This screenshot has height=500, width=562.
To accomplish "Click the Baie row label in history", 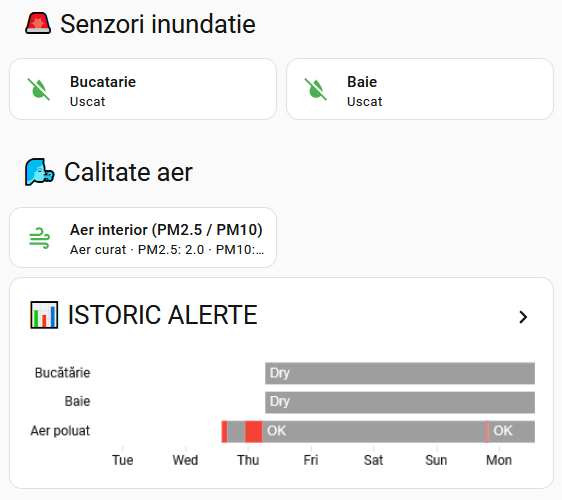I will click(77, 401).
